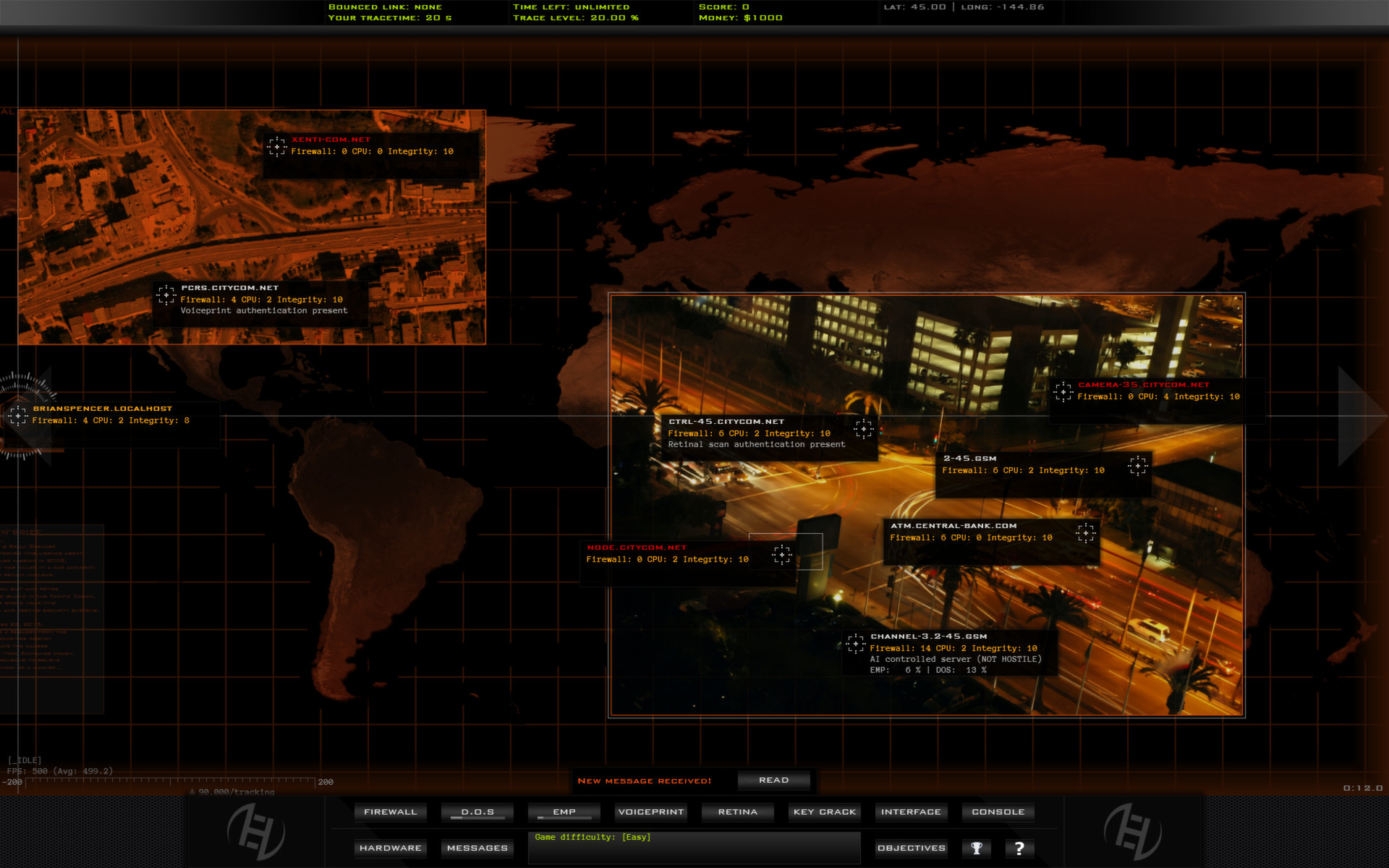Select the 2-45.gsm node reticle
The image size is (1389, 868).
(1139, 467)
